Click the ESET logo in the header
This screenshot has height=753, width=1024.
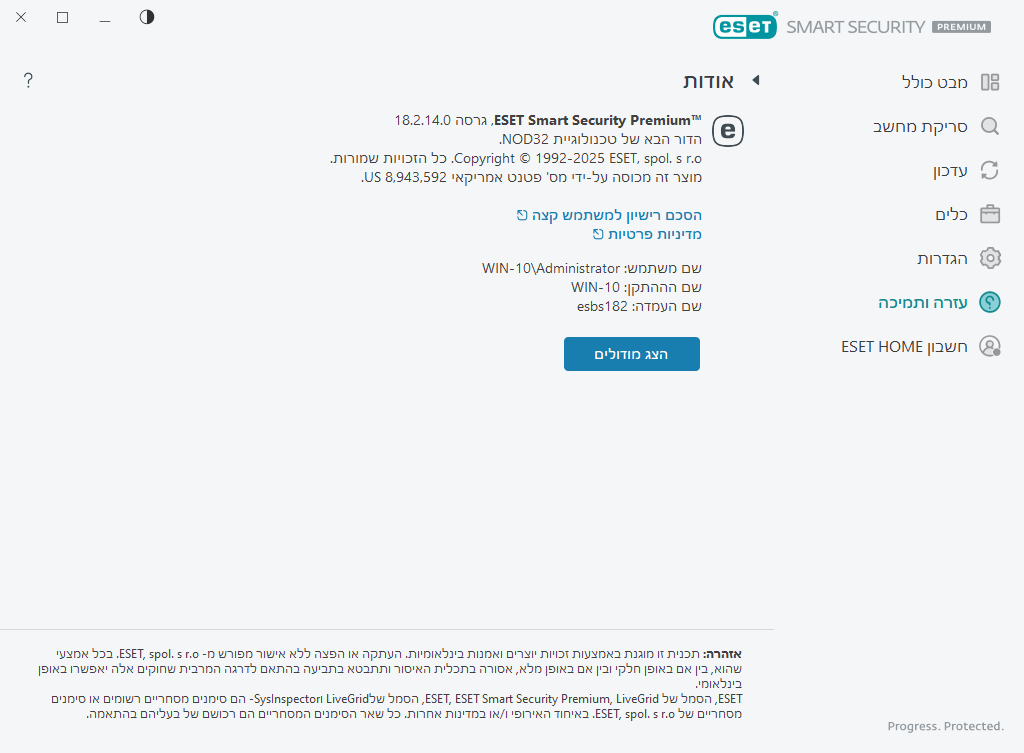pos(745,26)
